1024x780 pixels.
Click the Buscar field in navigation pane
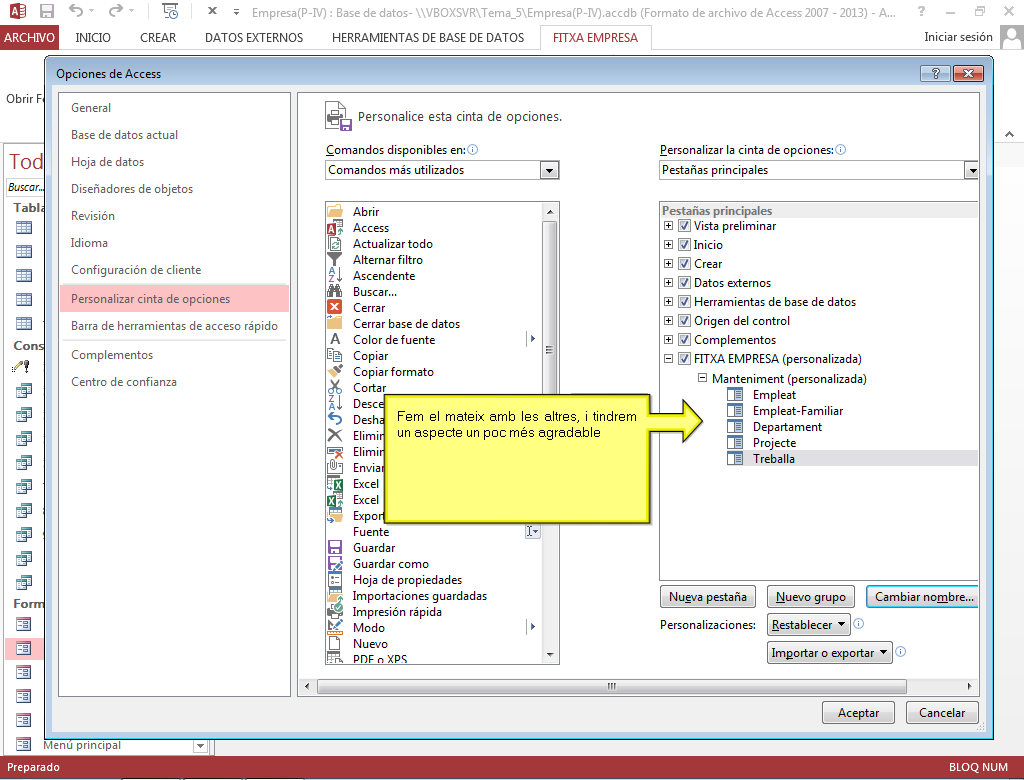26,187
